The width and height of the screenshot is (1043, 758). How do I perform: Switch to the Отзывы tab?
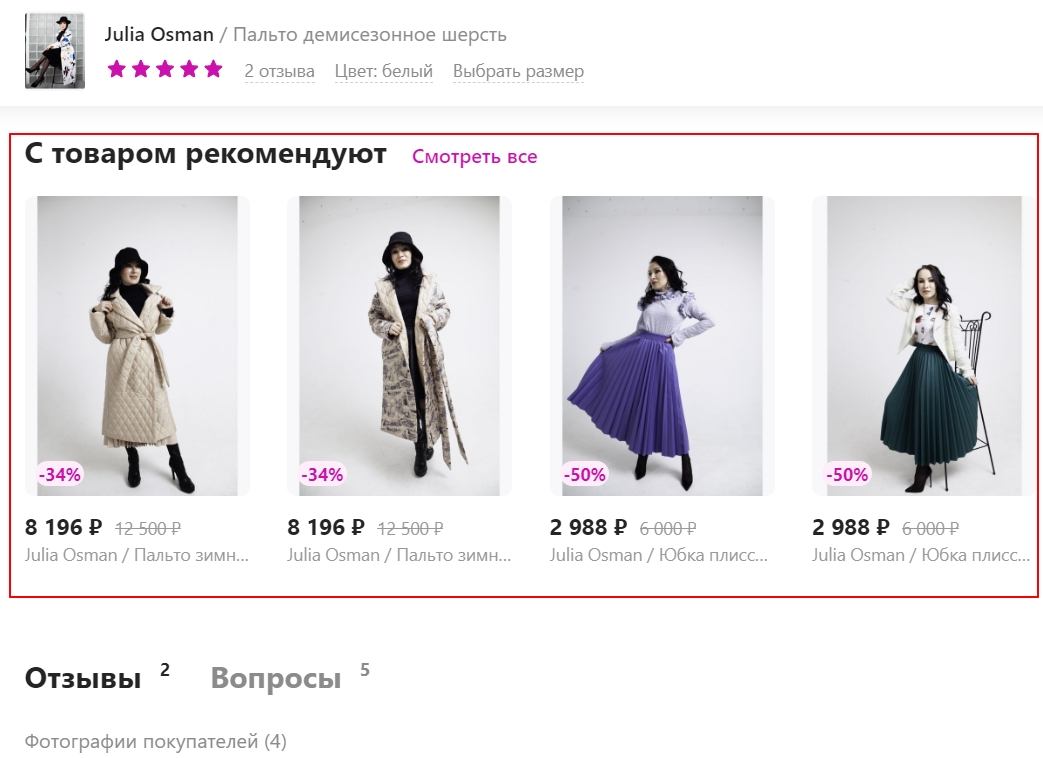(x=82, y=677)
